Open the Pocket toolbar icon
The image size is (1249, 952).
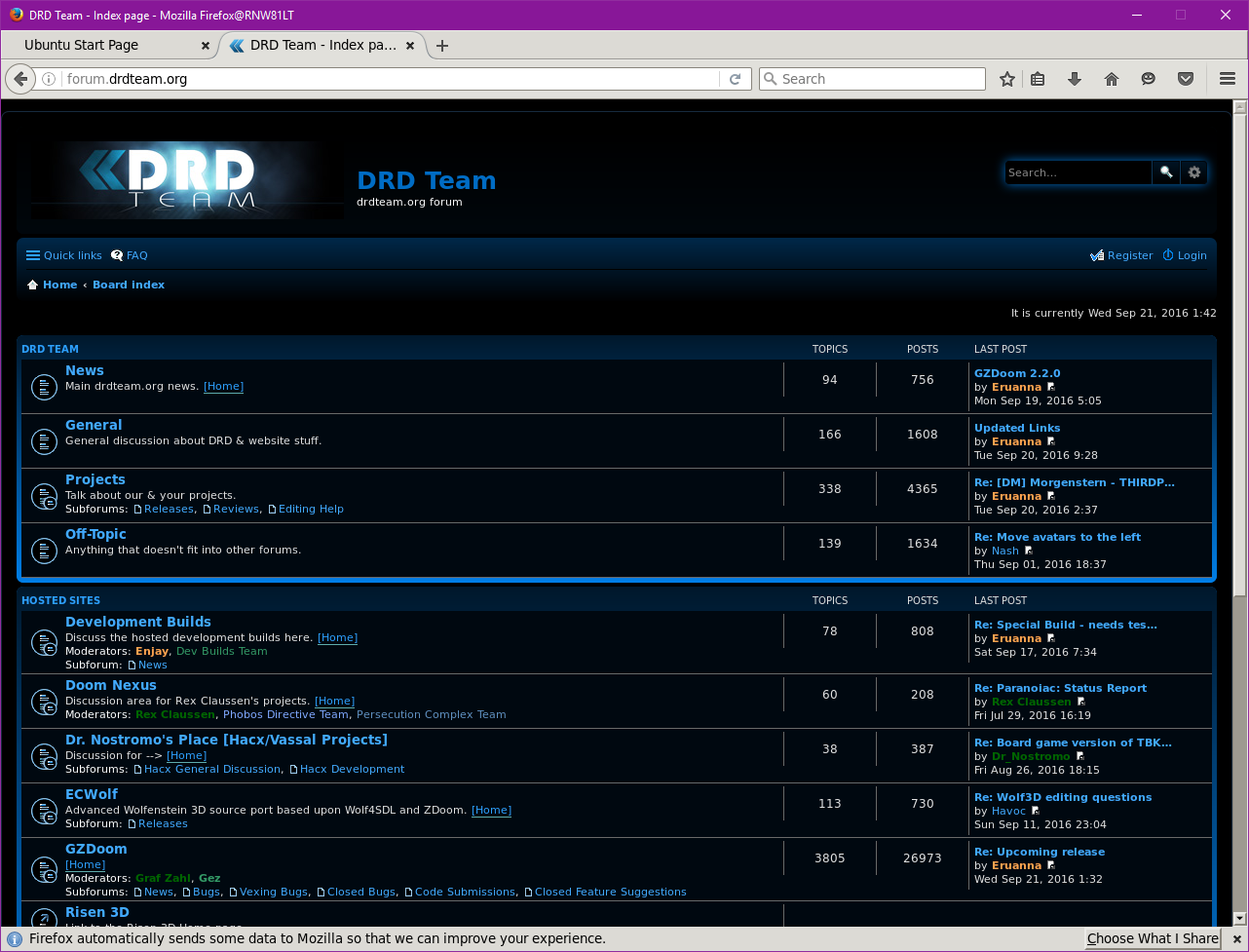[x=1186, y=79]
